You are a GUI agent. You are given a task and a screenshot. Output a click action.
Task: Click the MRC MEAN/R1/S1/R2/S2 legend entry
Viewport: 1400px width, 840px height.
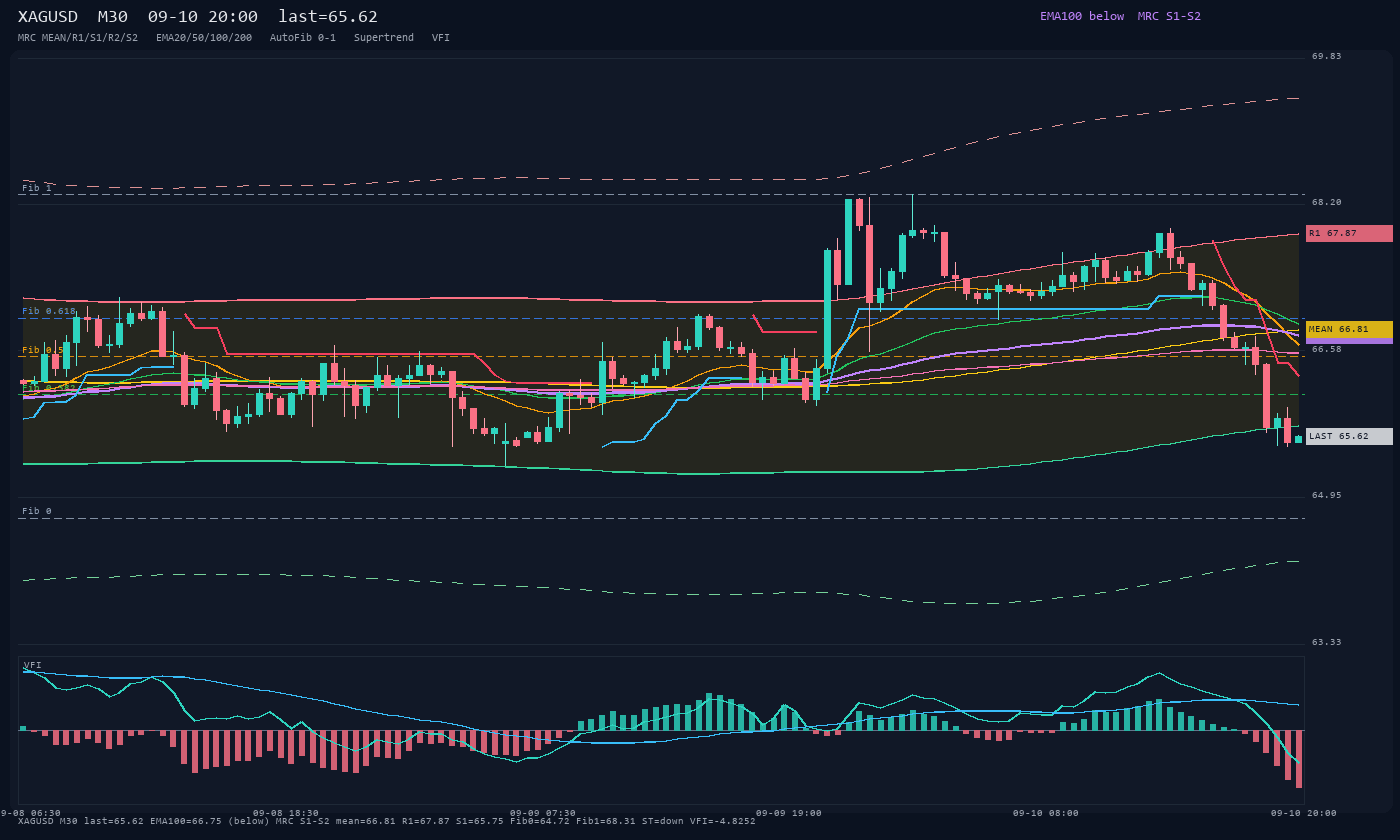[78, 38]
